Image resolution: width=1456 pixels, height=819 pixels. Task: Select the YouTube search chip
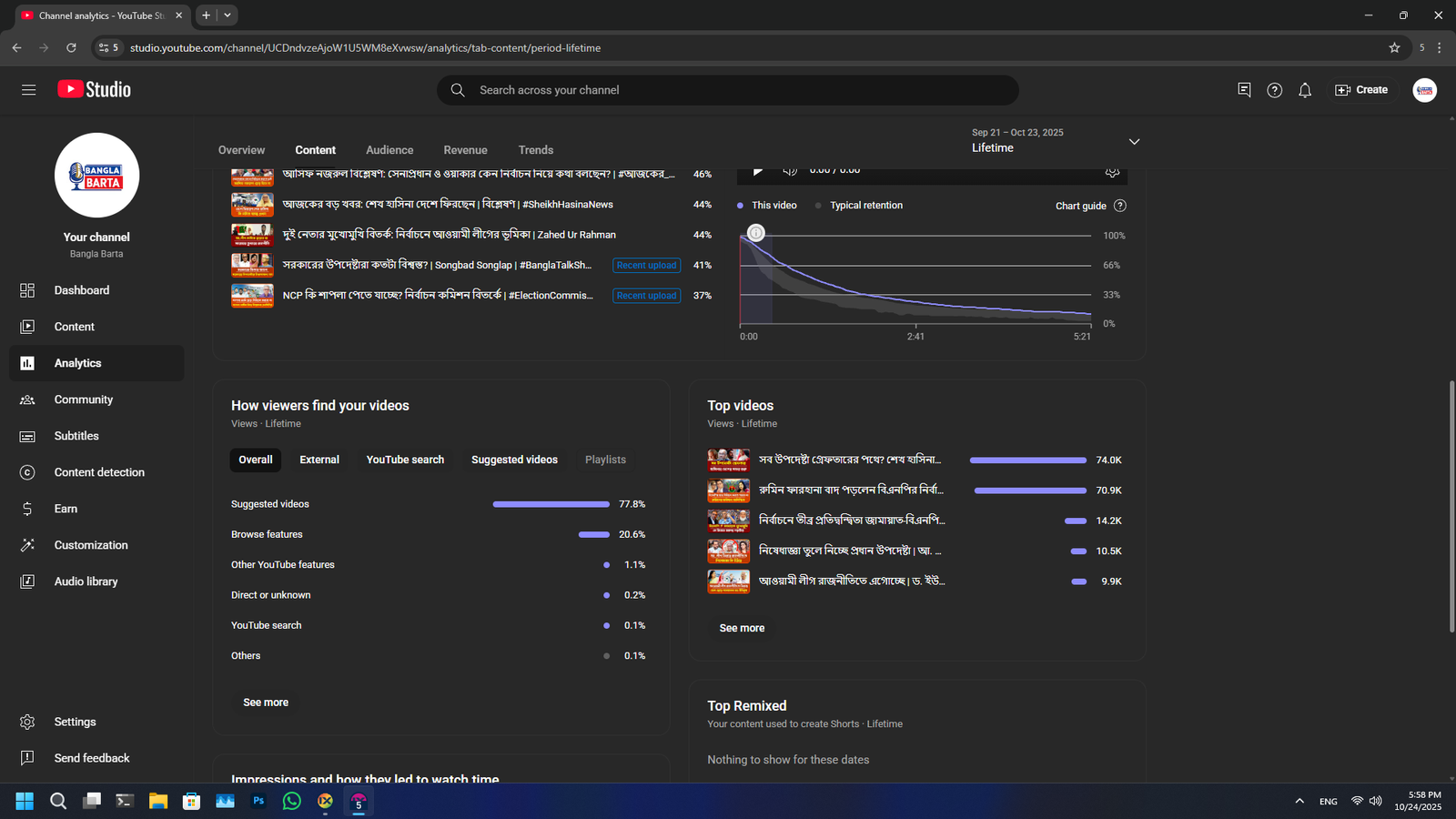(405, 460)
